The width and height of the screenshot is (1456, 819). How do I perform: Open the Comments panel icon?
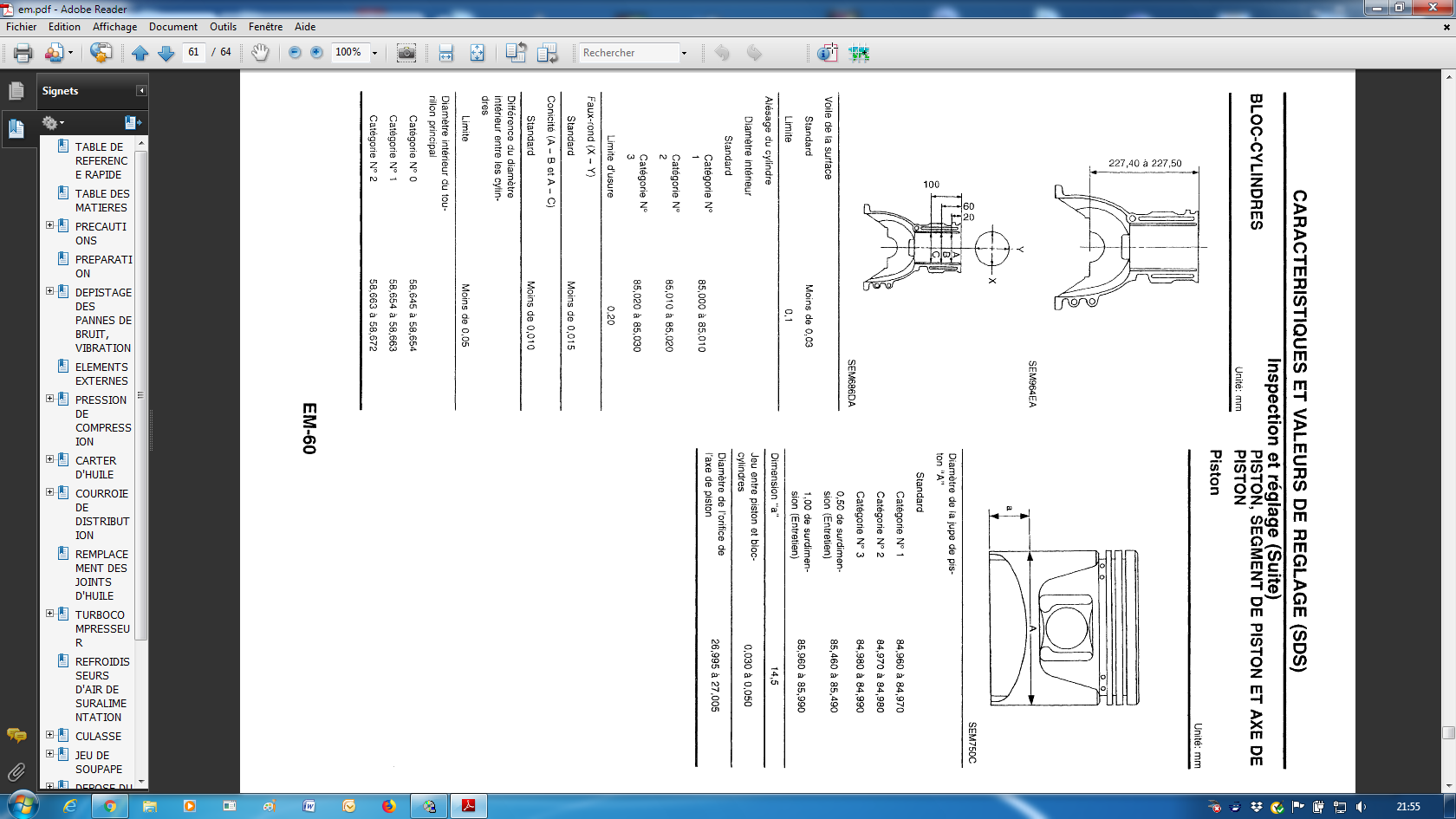[x=16, y=736]
